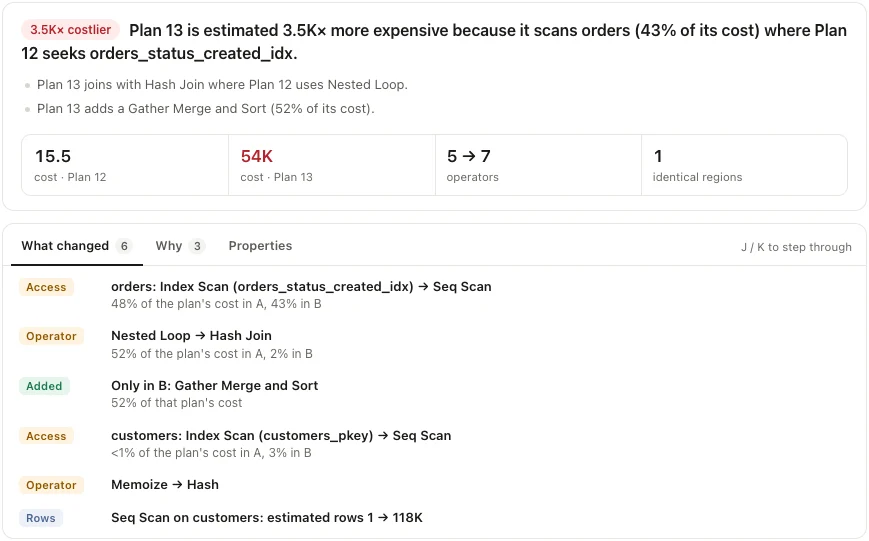Select the Memoize to Hash row
This screenshot has width=869, height=541.
(434, 485)
